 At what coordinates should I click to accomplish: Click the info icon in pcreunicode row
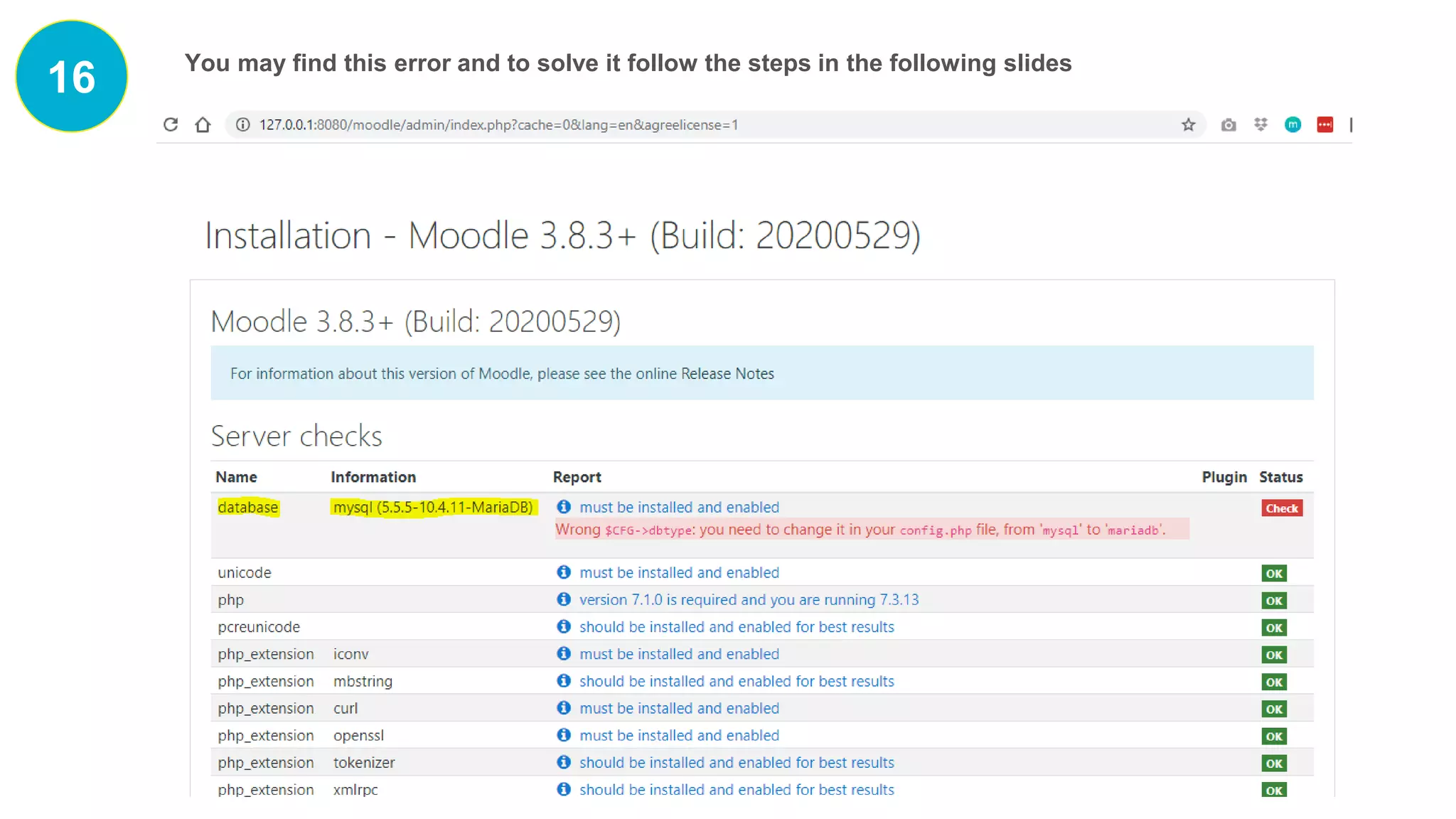coord(564,626)
